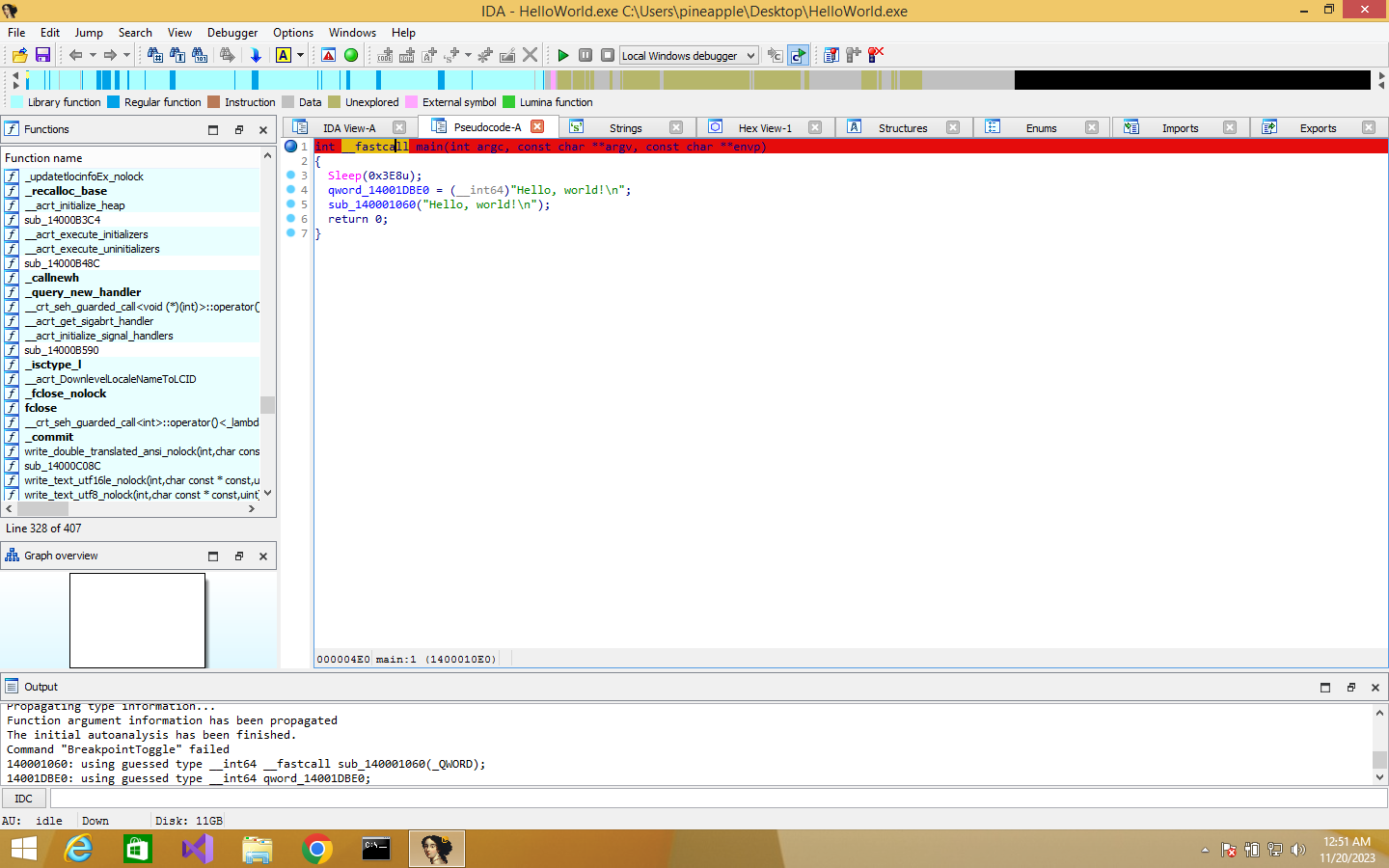Open the forward-navigation history dropdown arrow
Screen dimensions: 1389x868
coord(126,55)
